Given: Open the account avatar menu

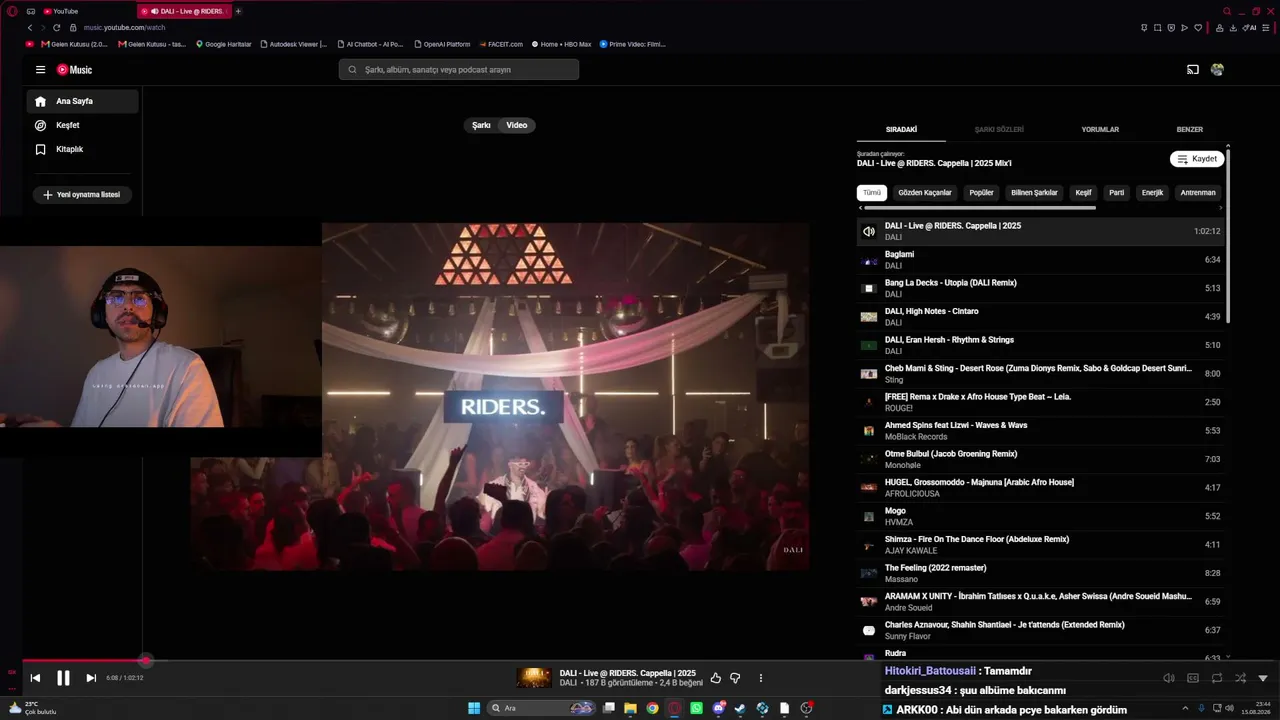Looking at the screenshot, I should 1217,70.
